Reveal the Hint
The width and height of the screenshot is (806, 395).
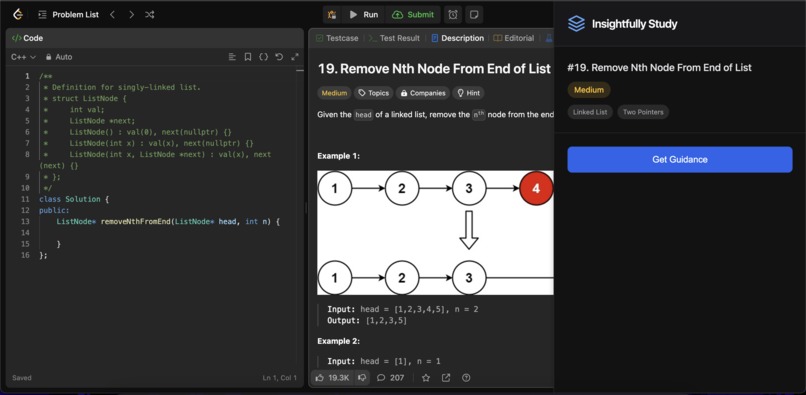tap(468, 93)
